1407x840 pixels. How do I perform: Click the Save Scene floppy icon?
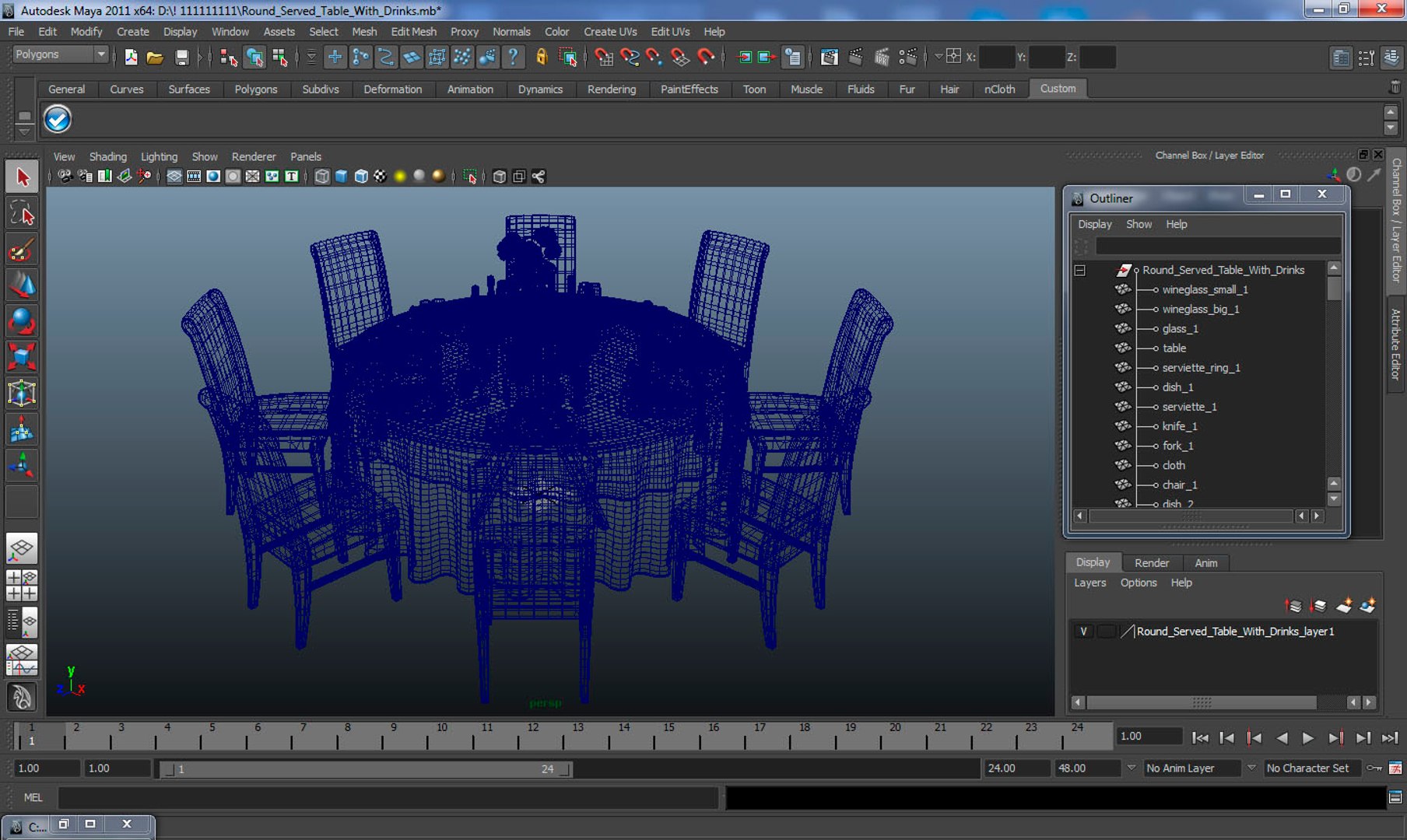pyautogui.click(x=181, y=57)
